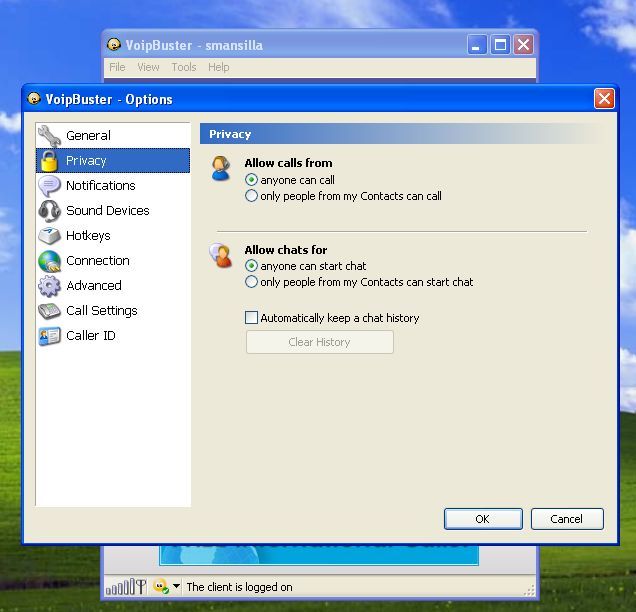
Task: Minimize the VoipBuster smansilla main window
Action: 477,44
